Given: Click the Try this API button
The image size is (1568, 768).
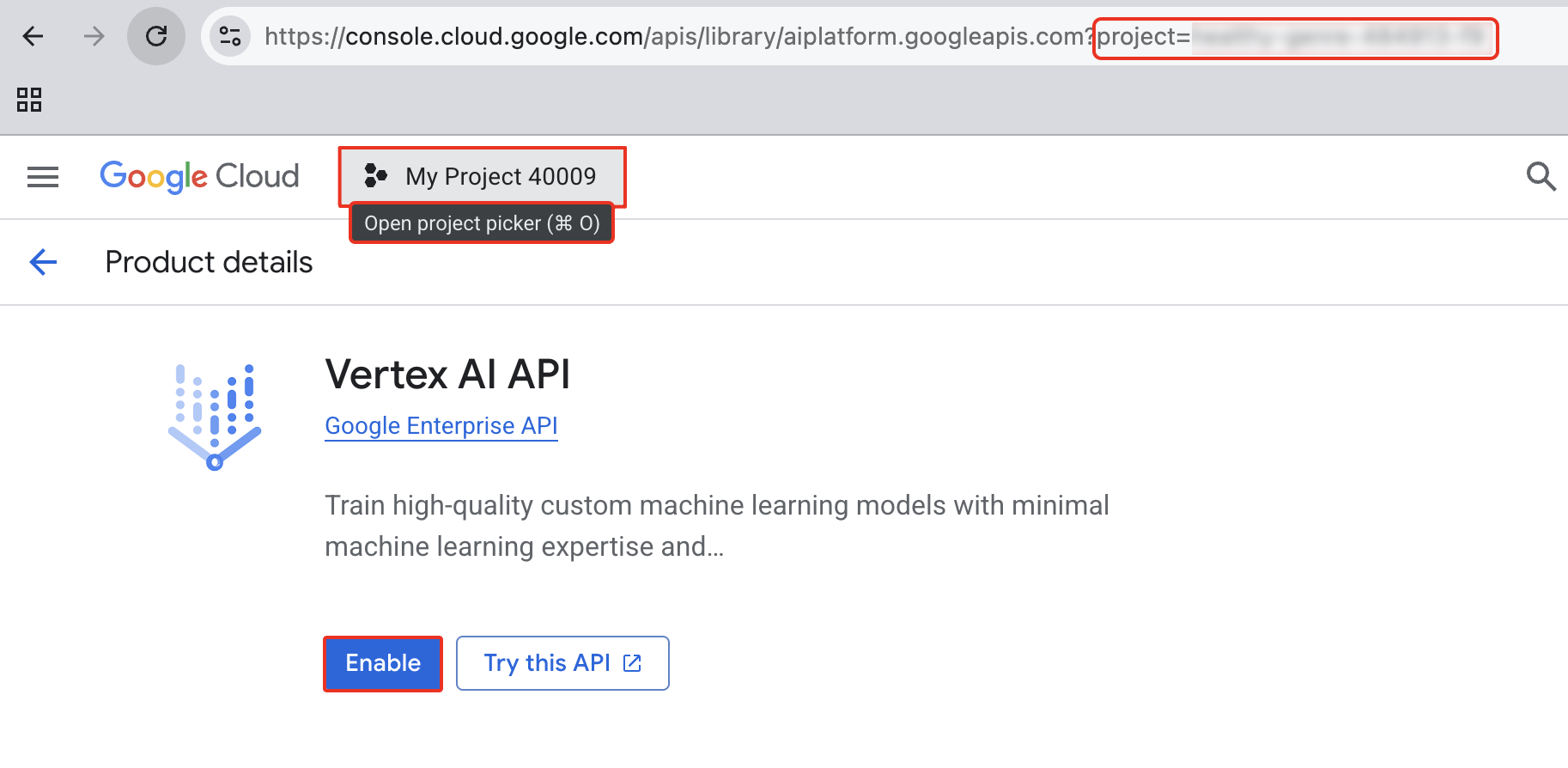Looking at the screenshot, I should tap(562, 663).
